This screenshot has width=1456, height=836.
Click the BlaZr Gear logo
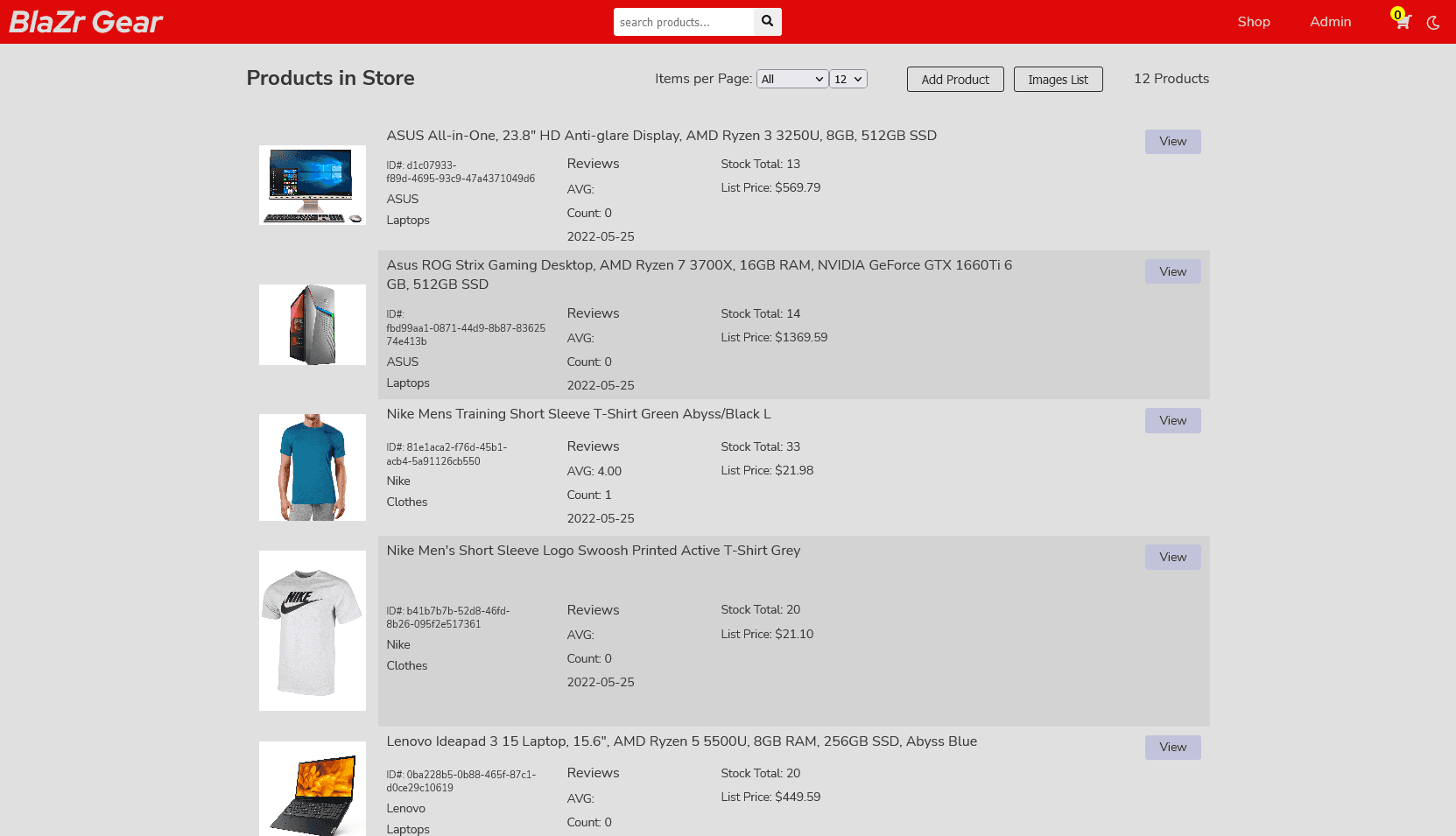[86, 22]
